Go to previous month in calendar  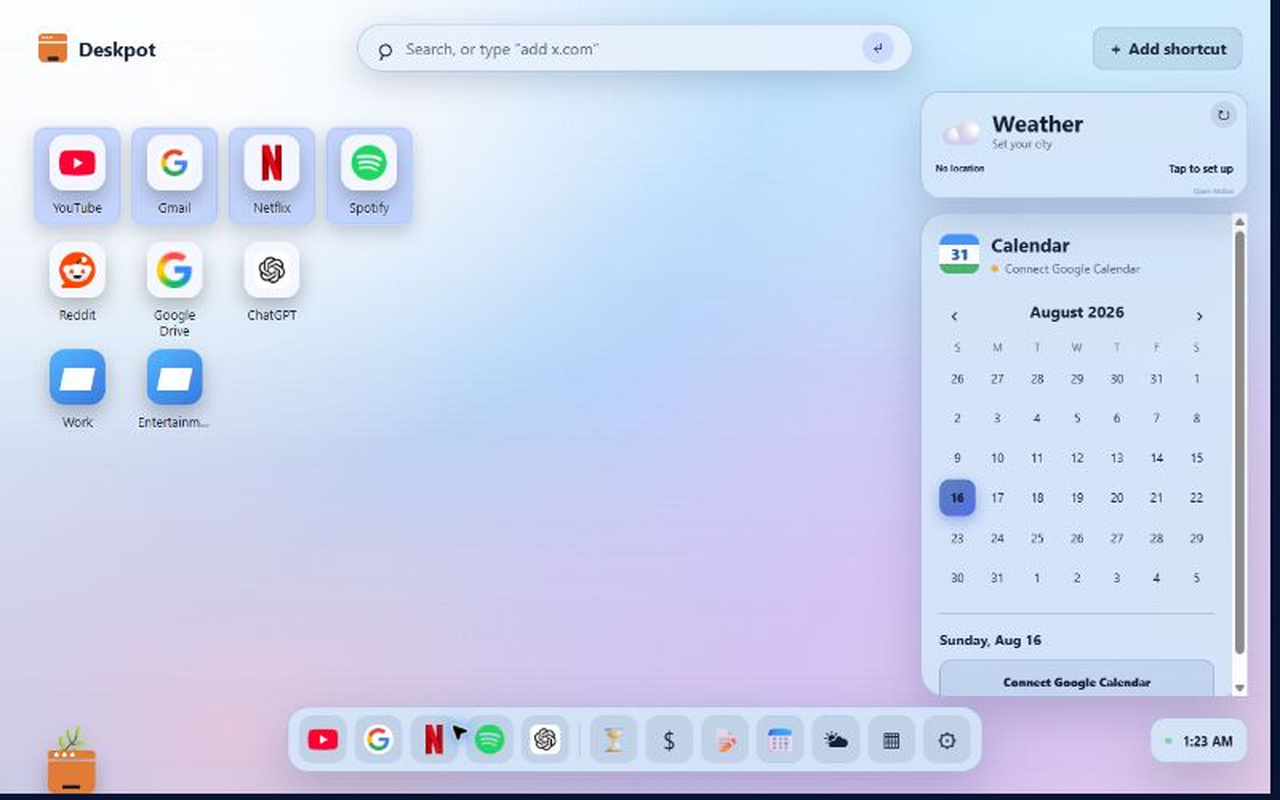pos(954,316)
